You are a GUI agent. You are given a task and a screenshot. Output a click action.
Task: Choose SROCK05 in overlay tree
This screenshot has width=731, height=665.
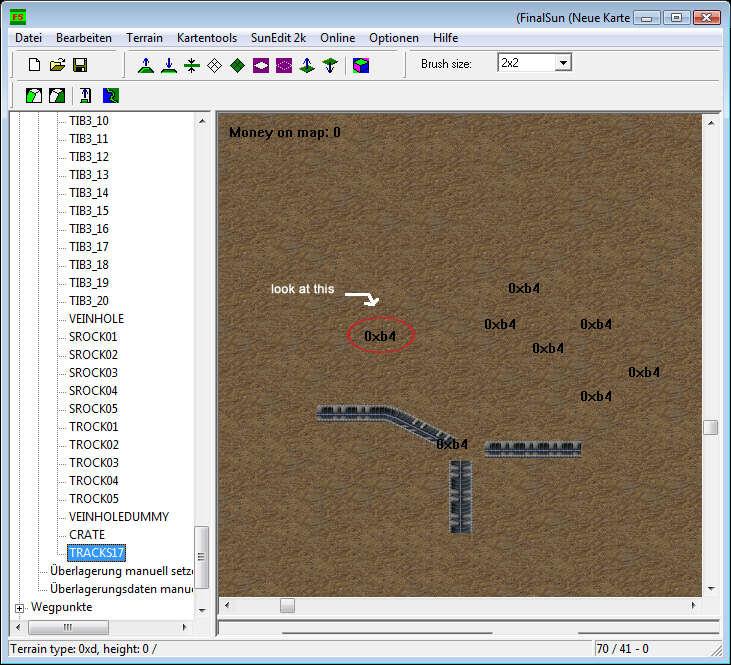pyautogui.click(x=93, y=409)
